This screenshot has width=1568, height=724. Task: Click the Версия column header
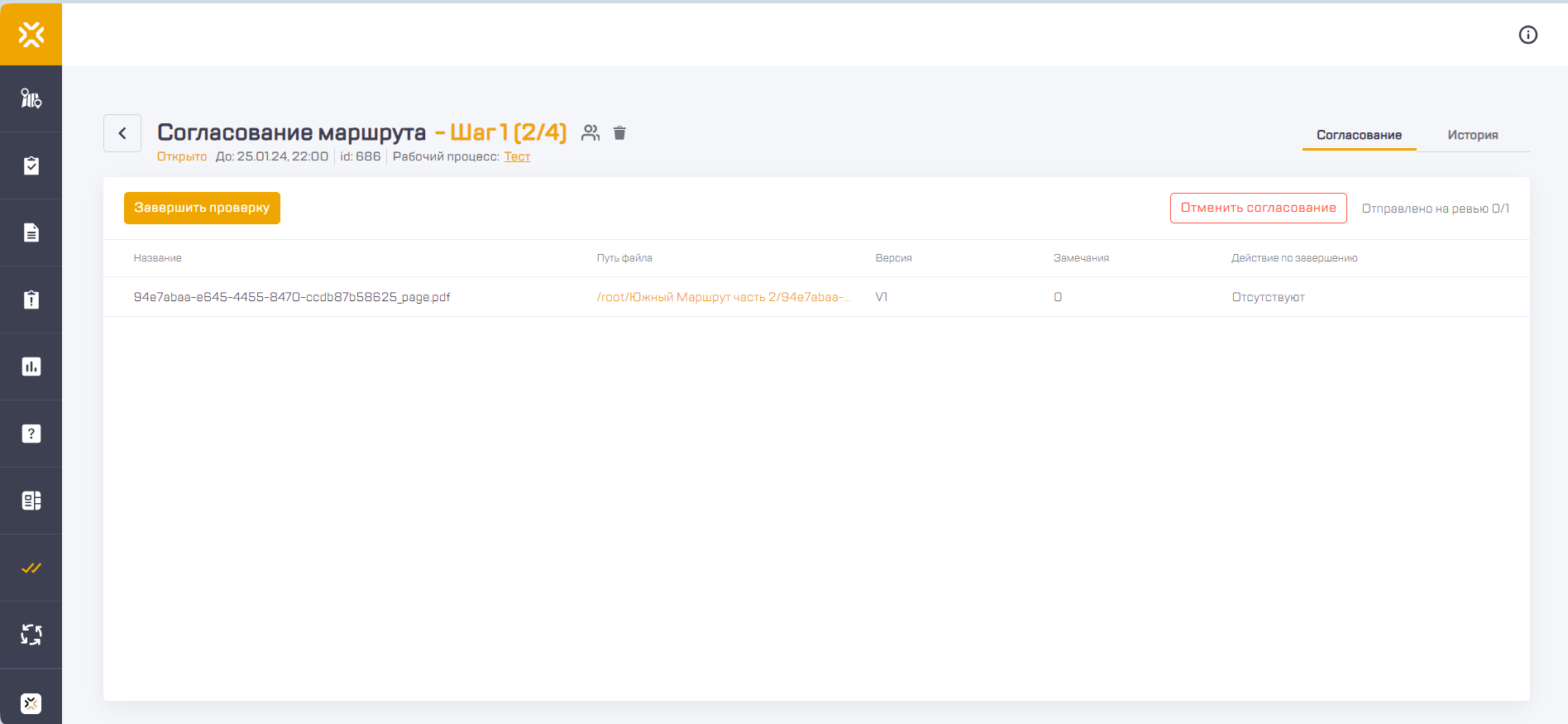coord(893,258)
